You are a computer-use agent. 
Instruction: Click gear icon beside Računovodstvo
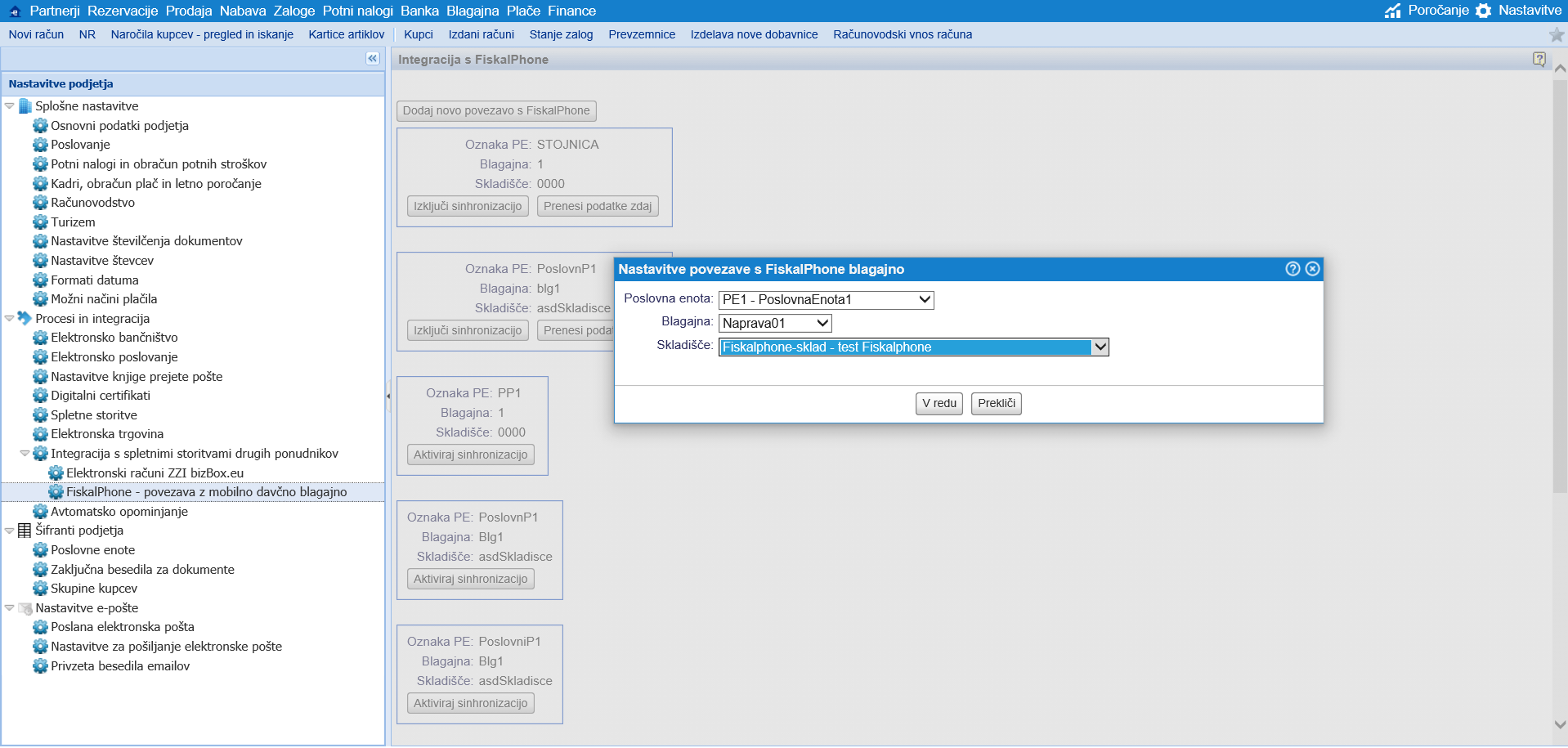click(40, 203)
